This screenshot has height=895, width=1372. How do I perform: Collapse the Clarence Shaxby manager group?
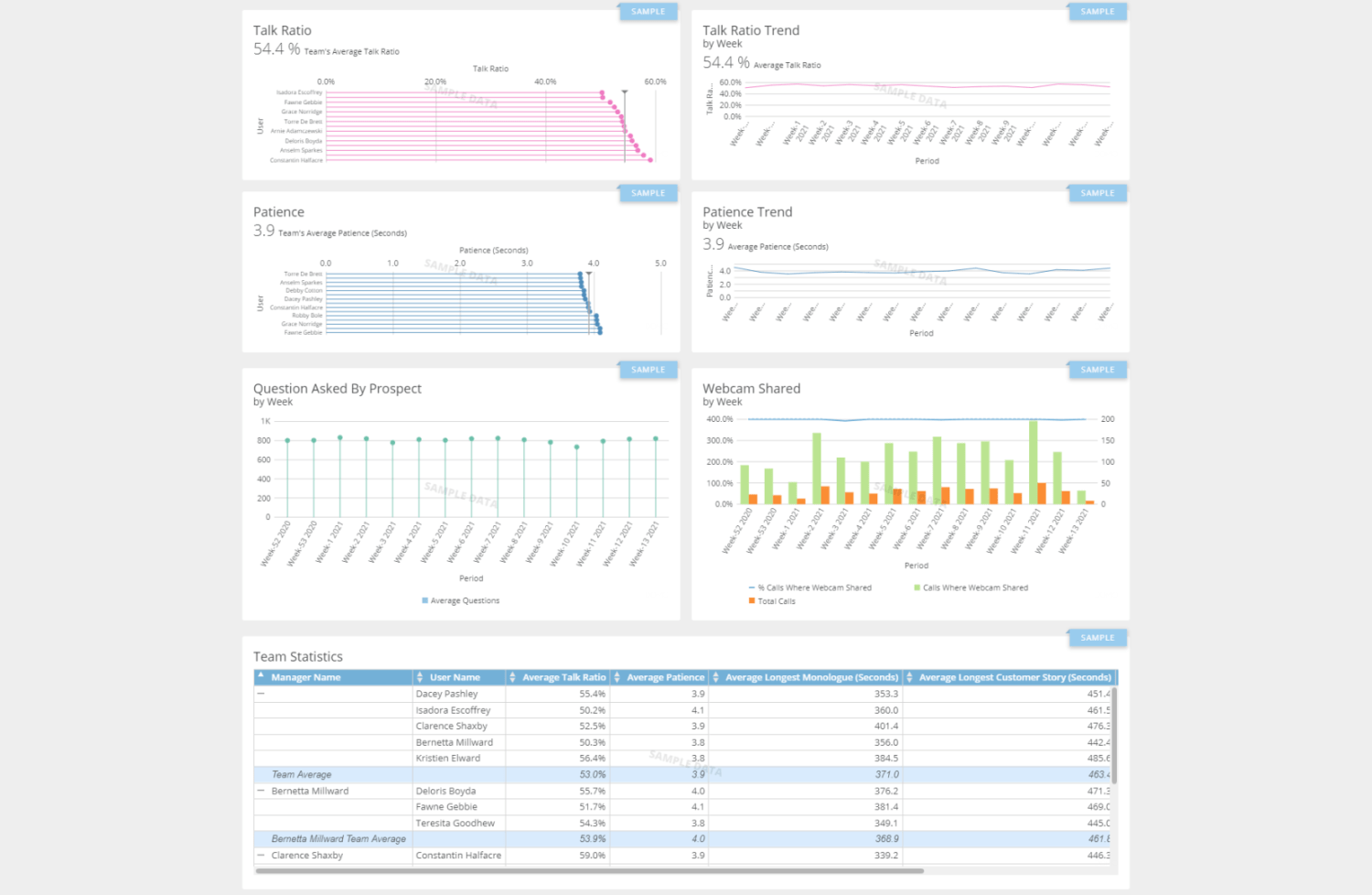261,856
